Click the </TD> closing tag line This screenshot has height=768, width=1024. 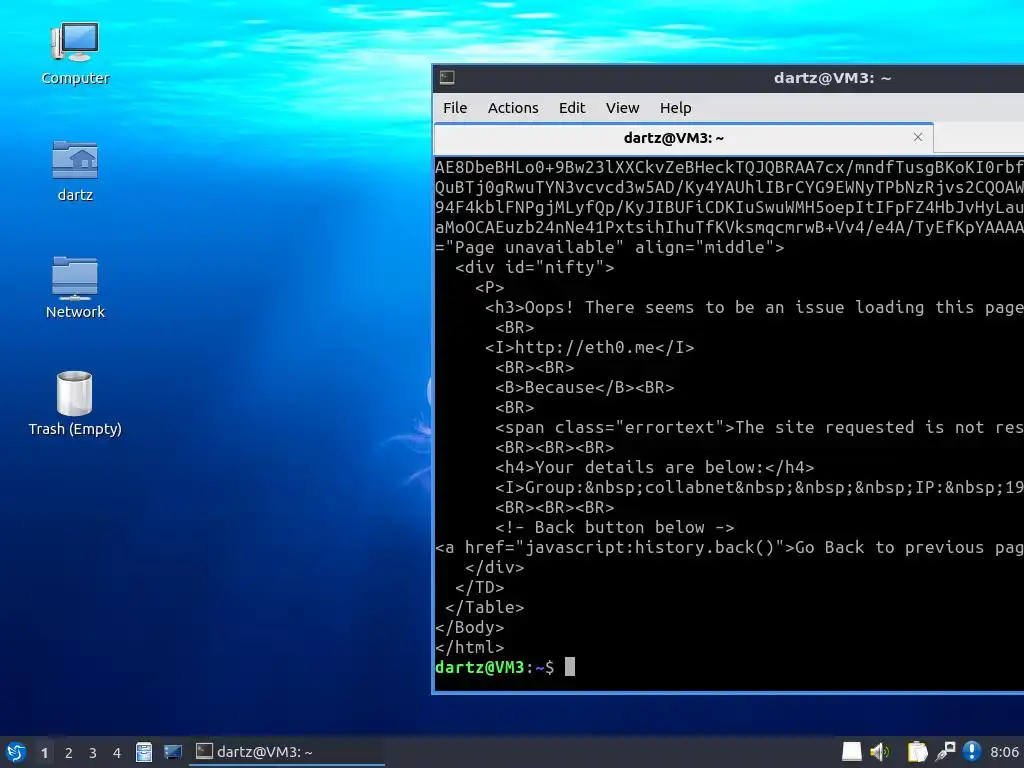[479, 587]
